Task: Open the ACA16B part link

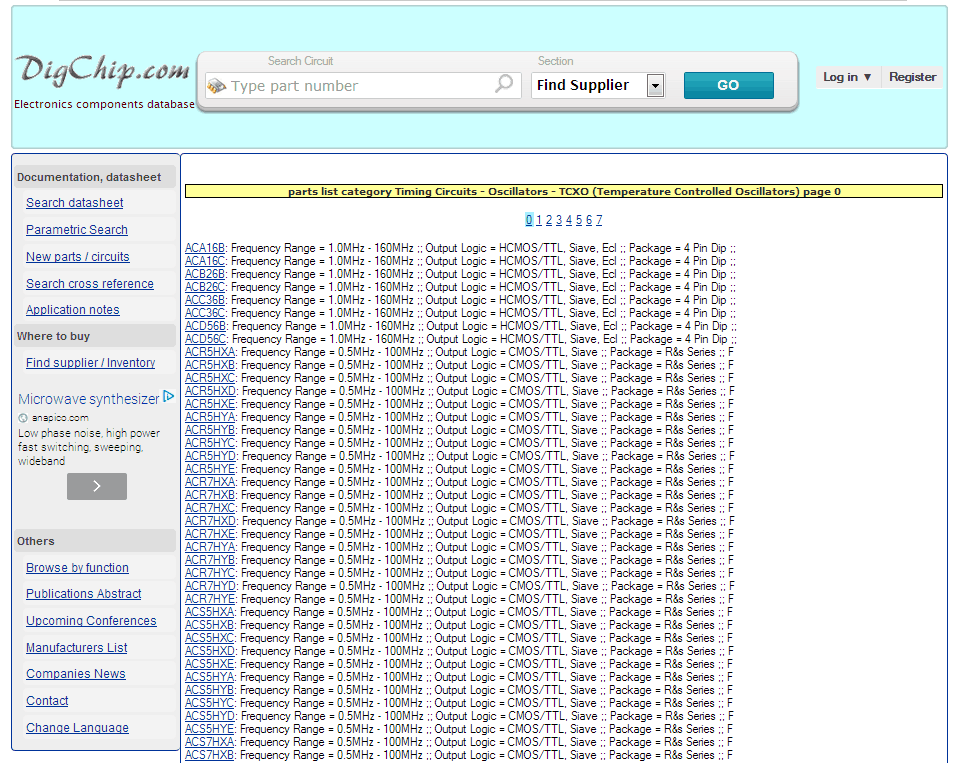Action: click(205, 248)
